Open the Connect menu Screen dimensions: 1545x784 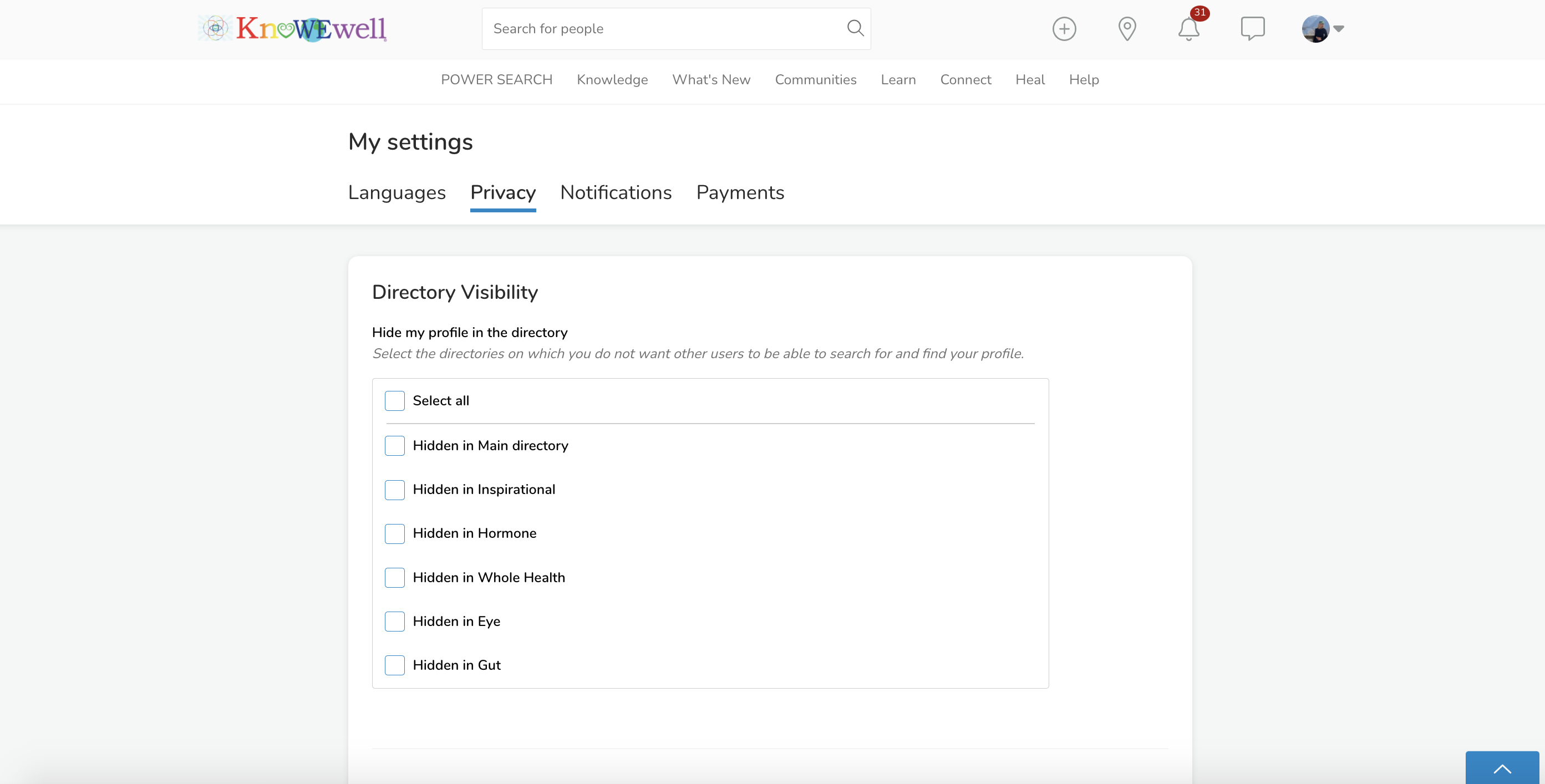click(x=965, y=80)
